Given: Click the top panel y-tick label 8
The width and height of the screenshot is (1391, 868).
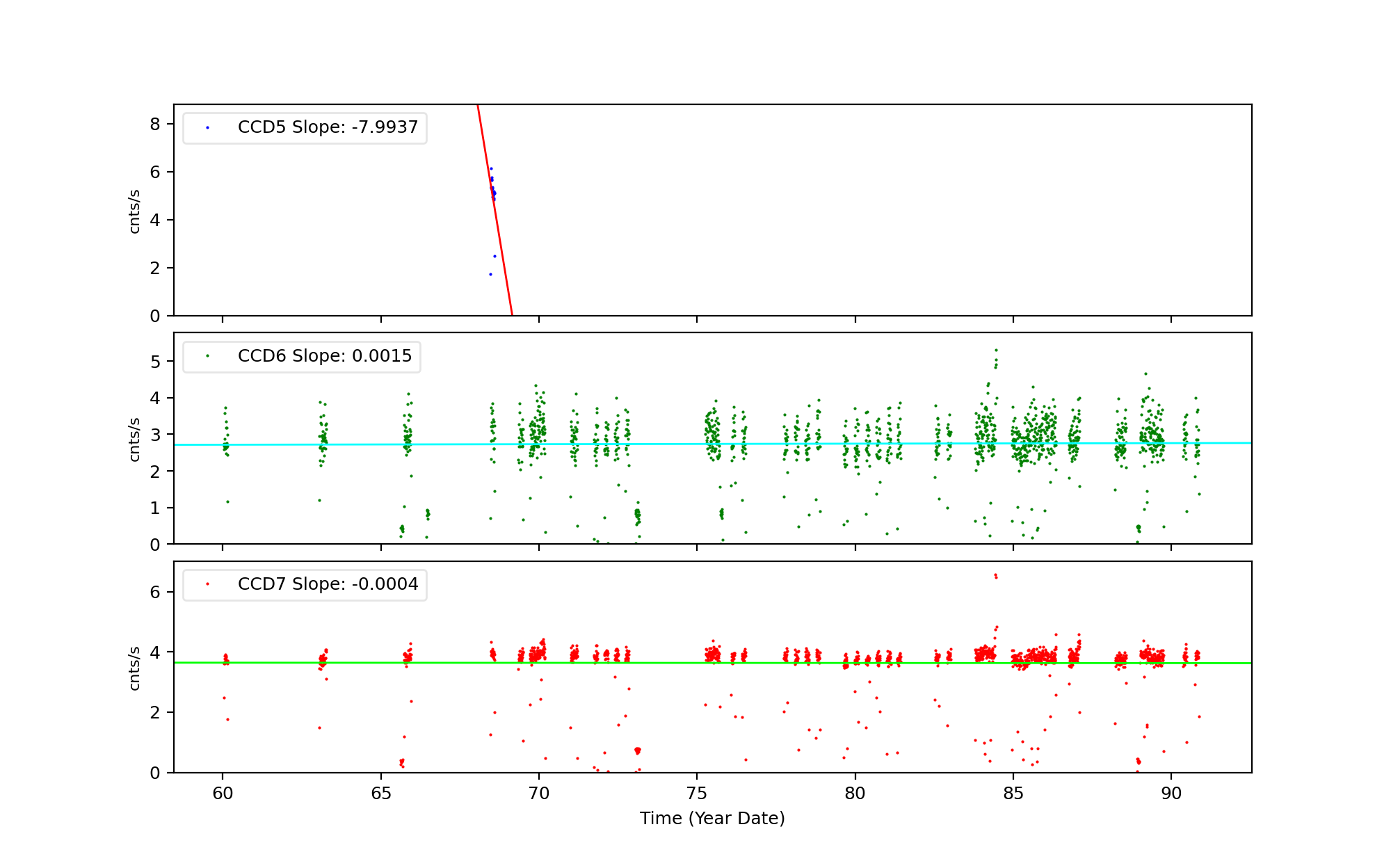Looking at the screenshot, I should pyautogui.click(x=154, y=124).
